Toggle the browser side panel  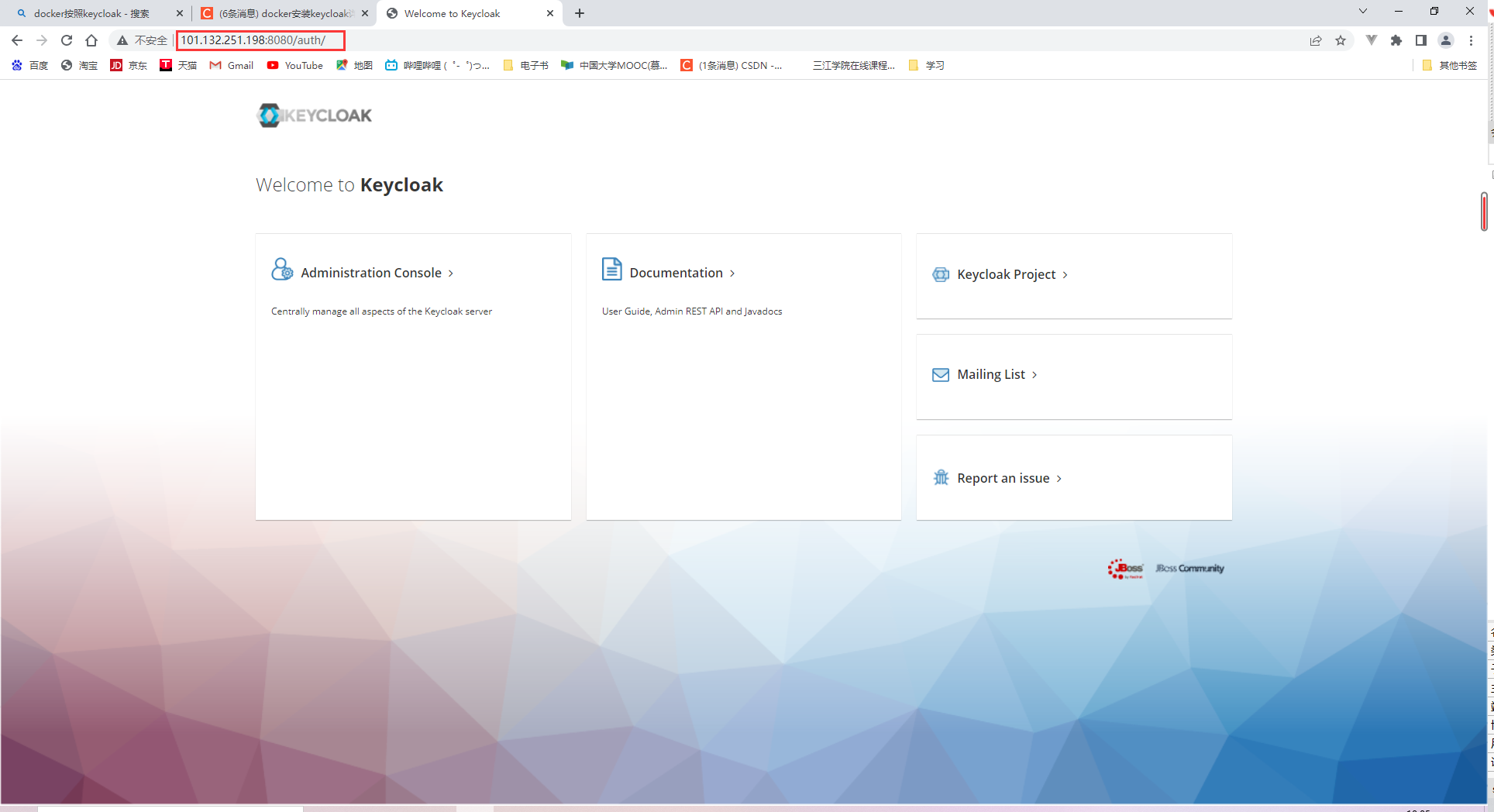click(x=1421, y=40)
